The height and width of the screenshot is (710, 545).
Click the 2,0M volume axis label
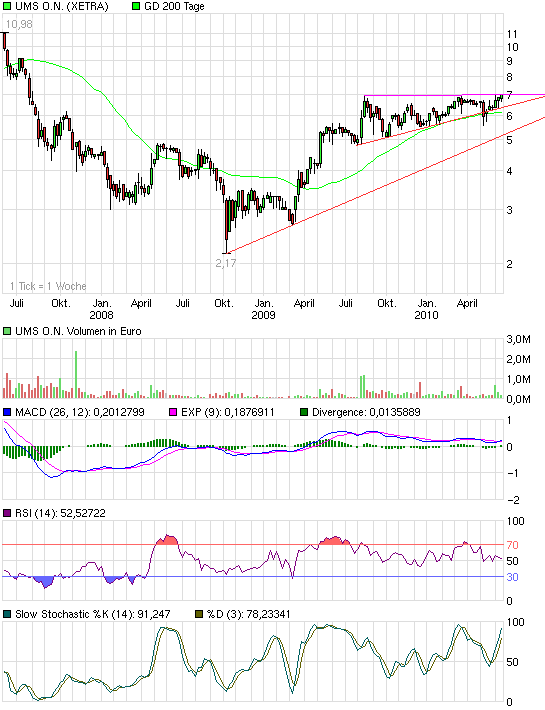tap(518, 359)
